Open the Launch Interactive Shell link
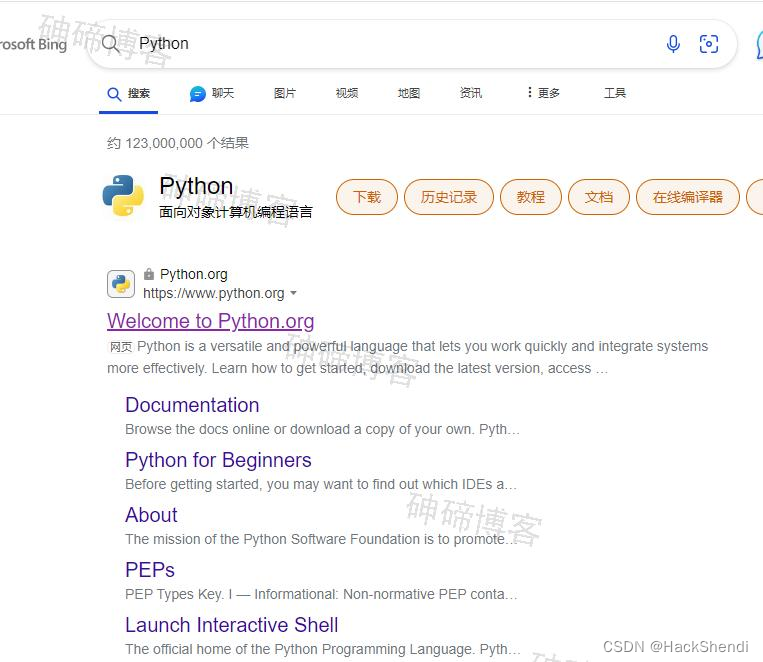 (x=232, y=625)
